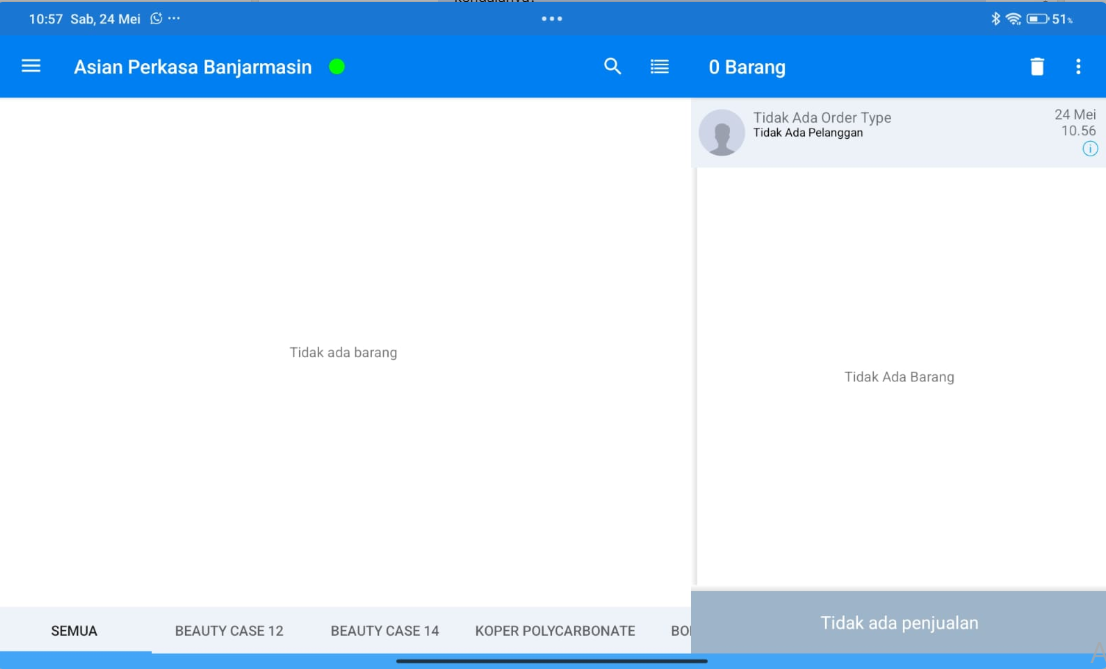Tap the blue info icon under order time
Image resolution: width=1106 pixels, height=669 pixels.
[x=1090, y=149]
